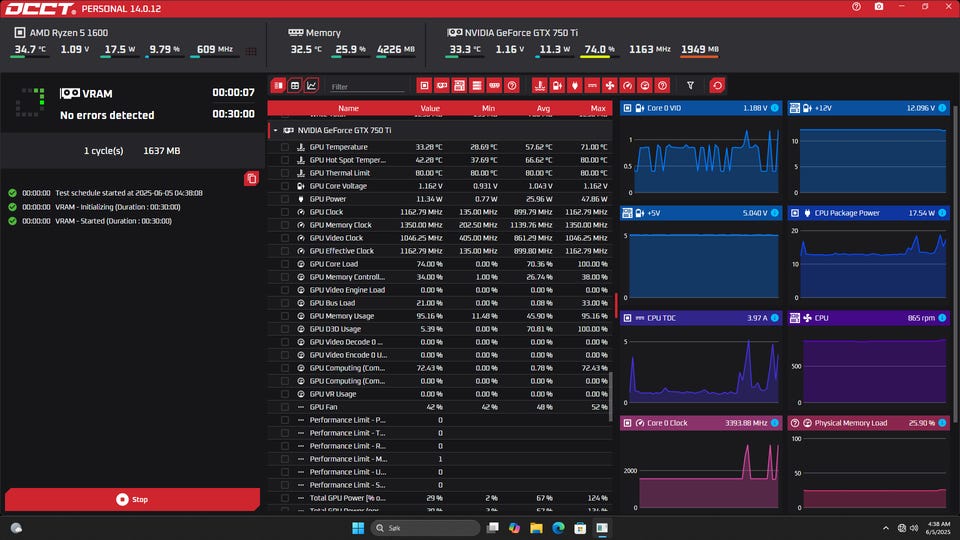960x540 pixels.
Task: Click the Core 0 Clock graph title
Action: pos(667,423)
